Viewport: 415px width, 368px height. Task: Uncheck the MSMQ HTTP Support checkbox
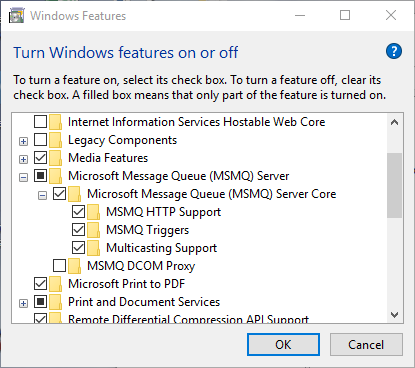[78, 212]
